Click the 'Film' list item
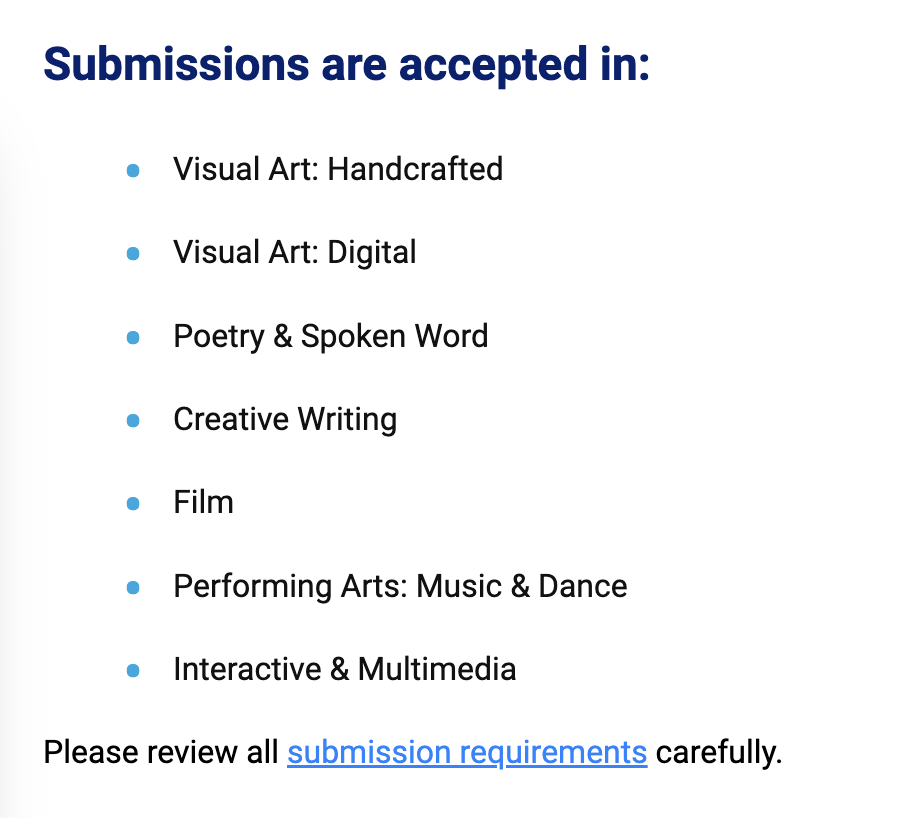Viewport: 906px width, 818px height. (203, 502)
